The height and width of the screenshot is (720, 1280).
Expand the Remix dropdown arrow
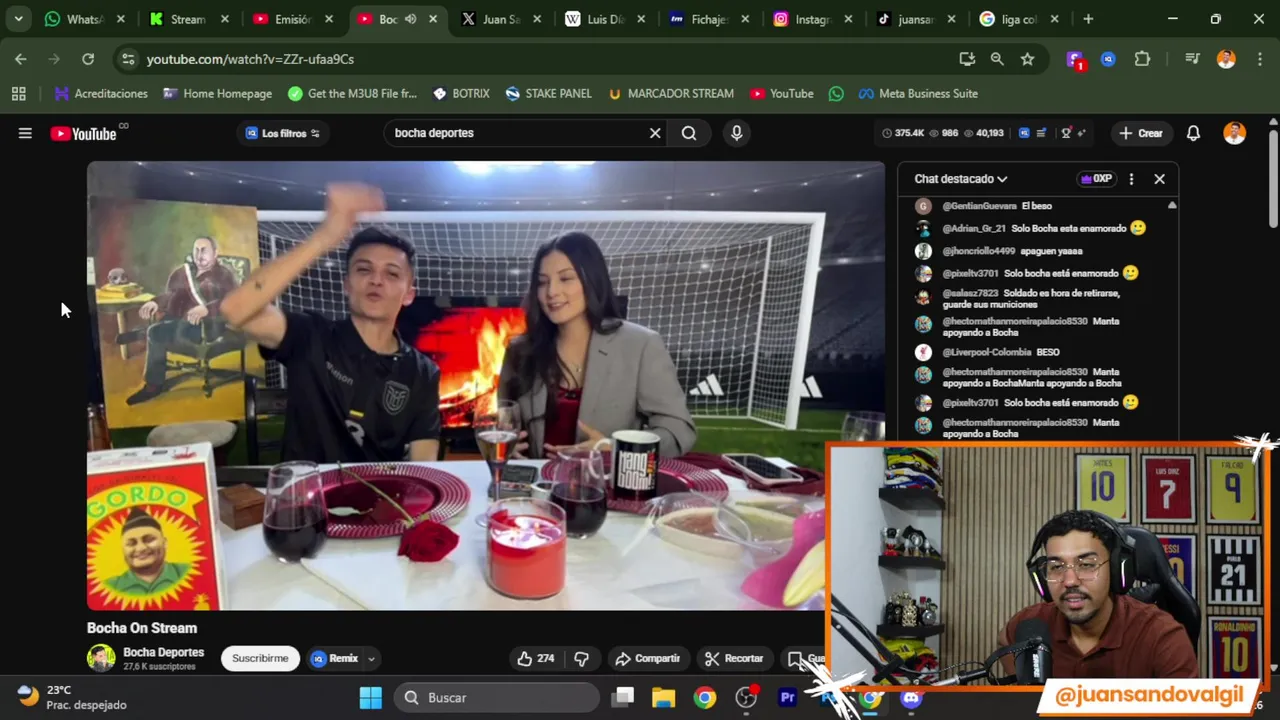click(x=371, y=658)
